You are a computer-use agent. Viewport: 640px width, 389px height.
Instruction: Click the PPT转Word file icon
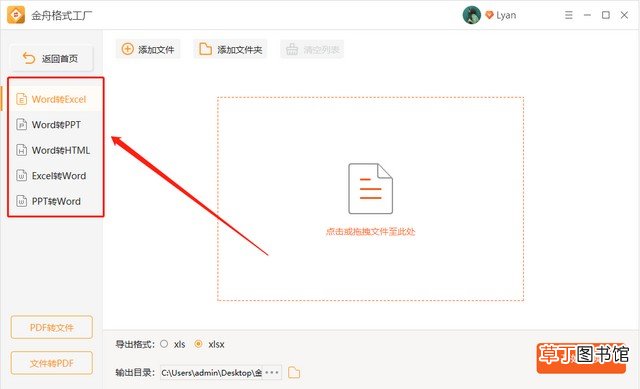[21, 201]
